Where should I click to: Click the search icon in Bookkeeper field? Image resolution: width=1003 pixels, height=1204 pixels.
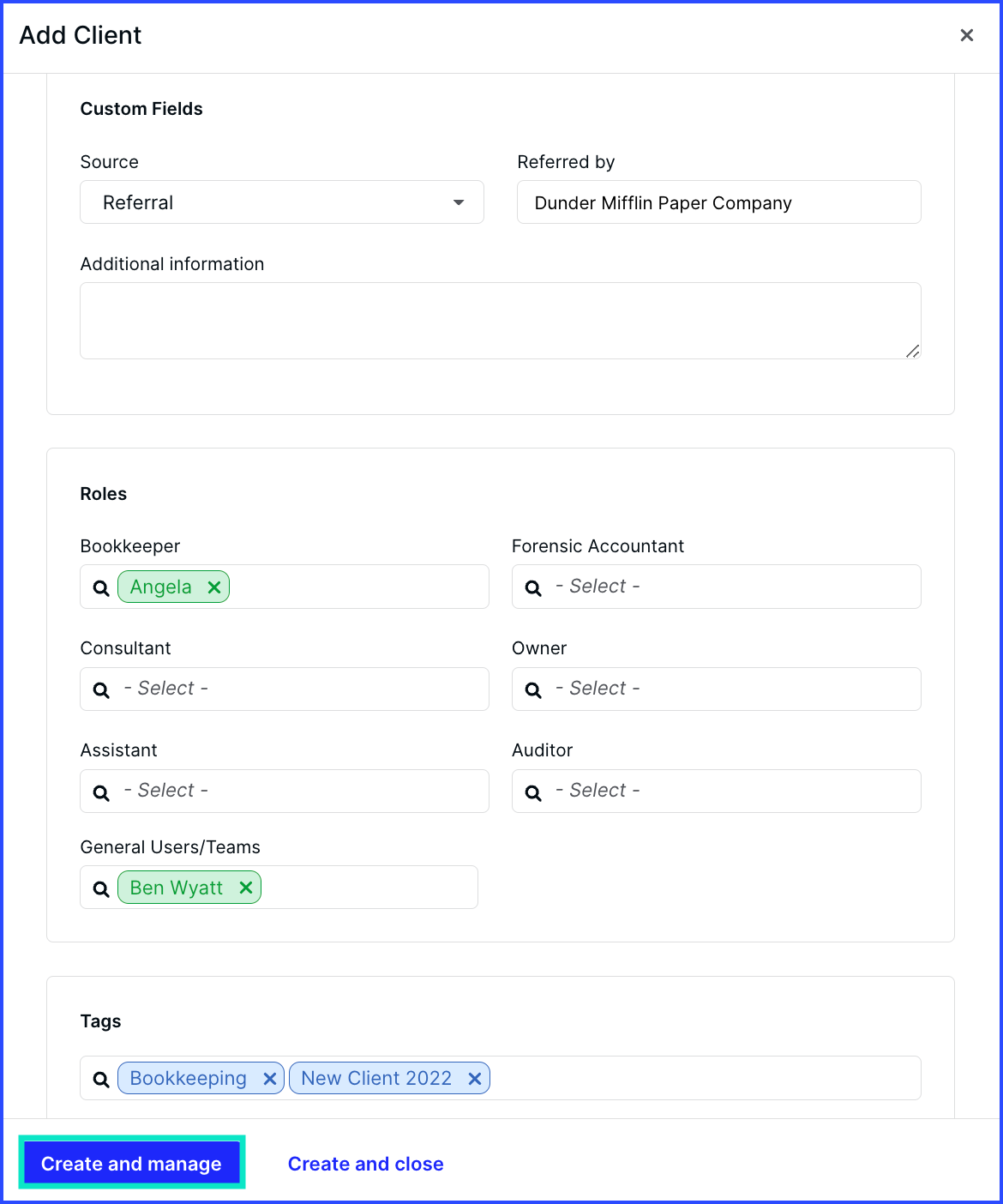pyautogui.click(x=101, y=588)
